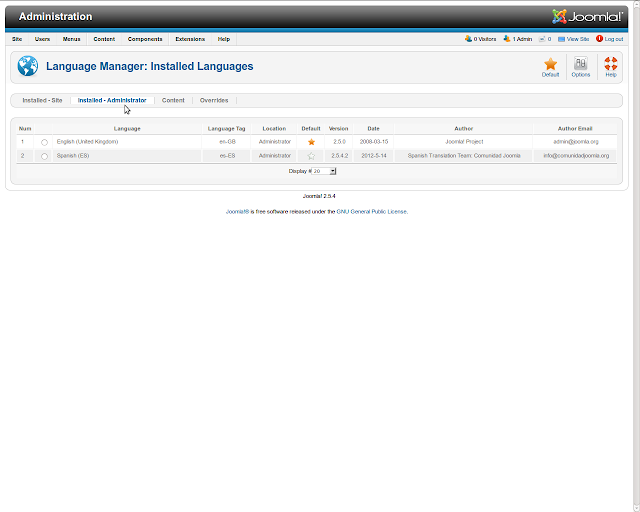Click the globe Language Manager icon
Viewport: 640px width, 512px height.
point(28,66)
